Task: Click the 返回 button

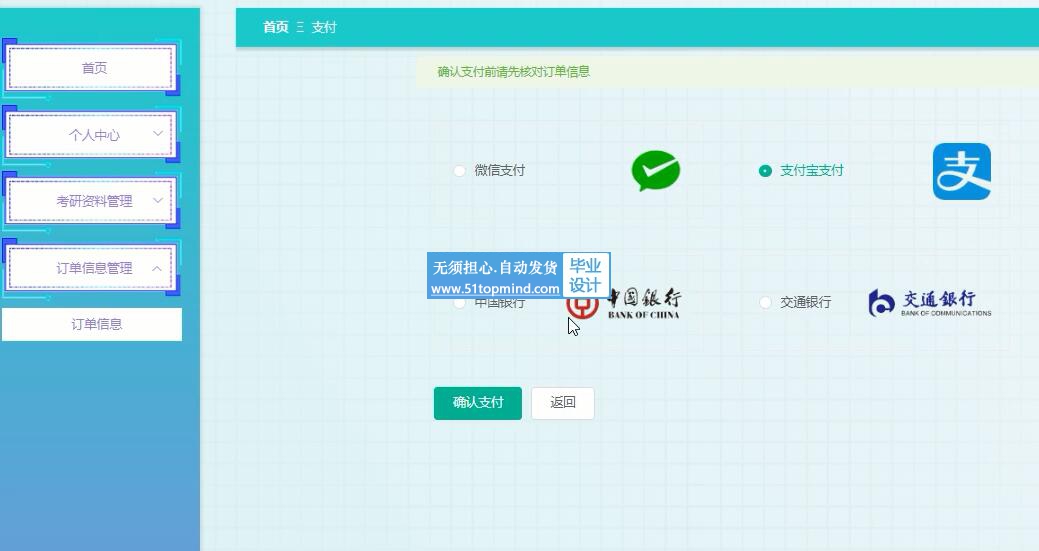Action: 563,403
